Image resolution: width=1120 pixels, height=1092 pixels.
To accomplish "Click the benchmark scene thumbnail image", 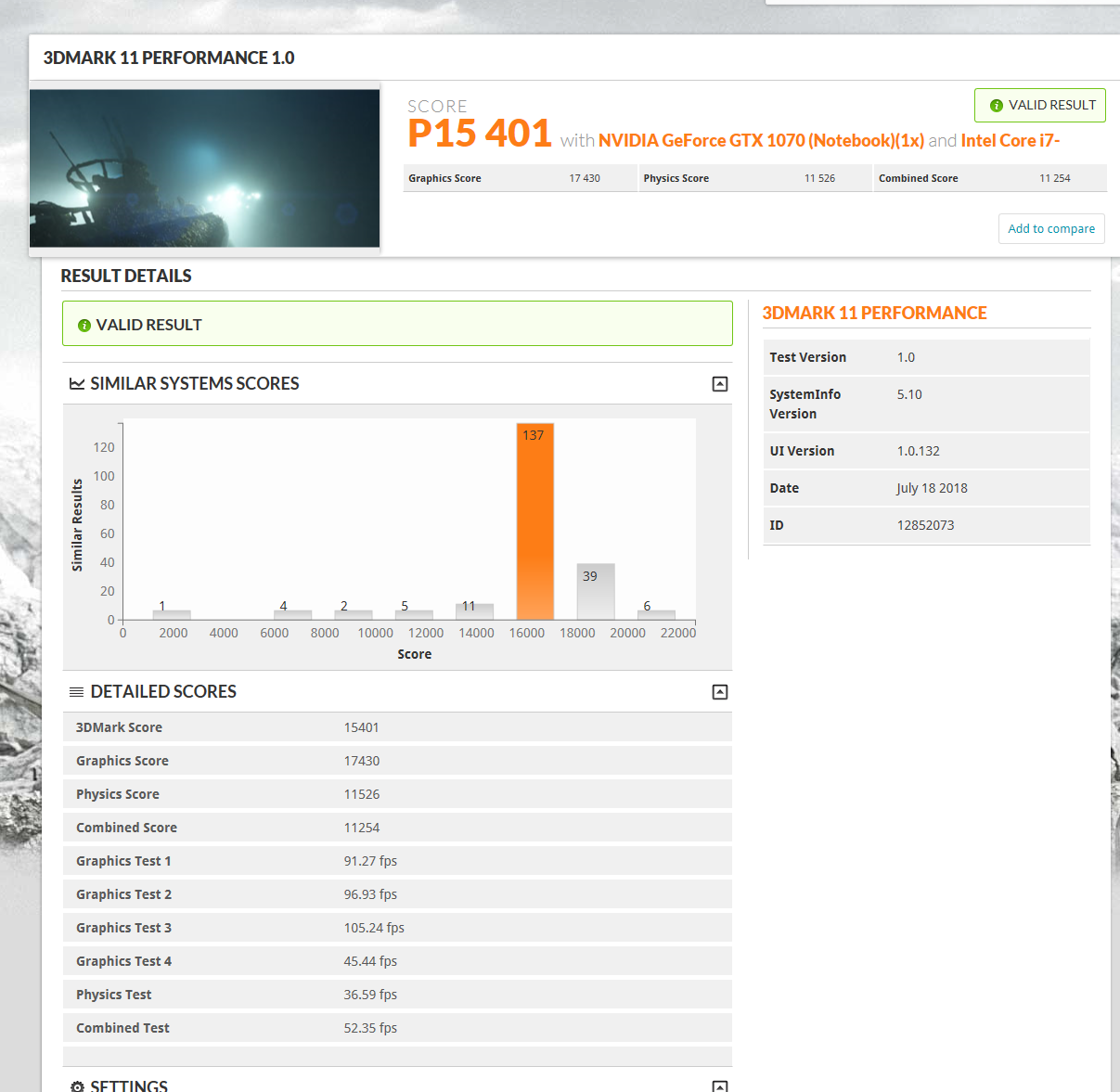I will [204, 168].
